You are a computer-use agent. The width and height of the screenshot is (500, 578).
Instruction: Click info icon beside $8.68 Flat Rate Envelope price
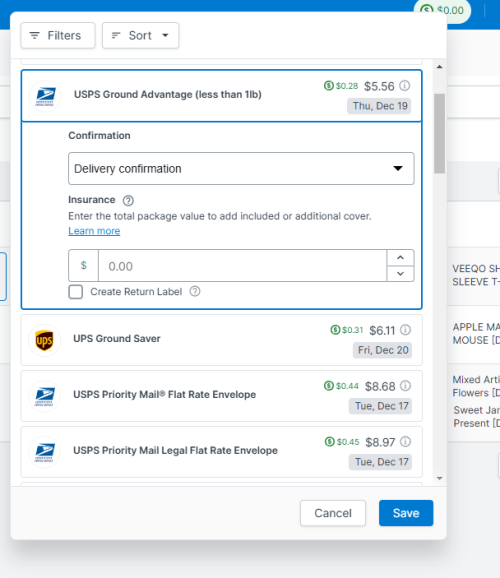pyautogui.click(x=405, y=386)
